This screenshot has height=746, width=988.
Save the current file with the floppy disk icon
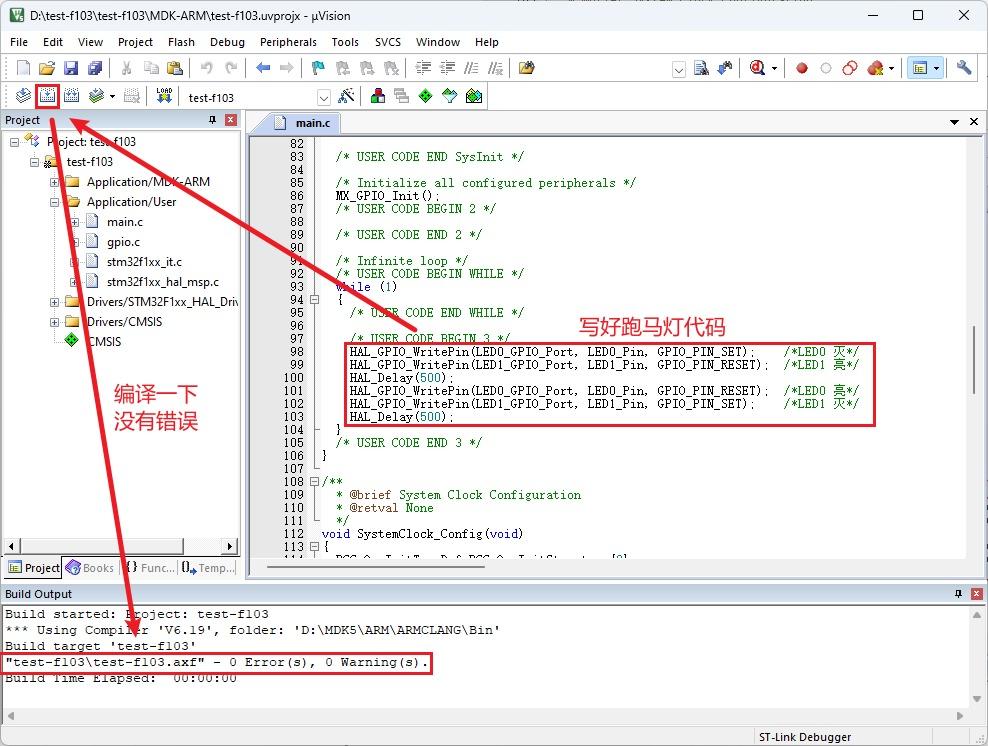point(71,68)
